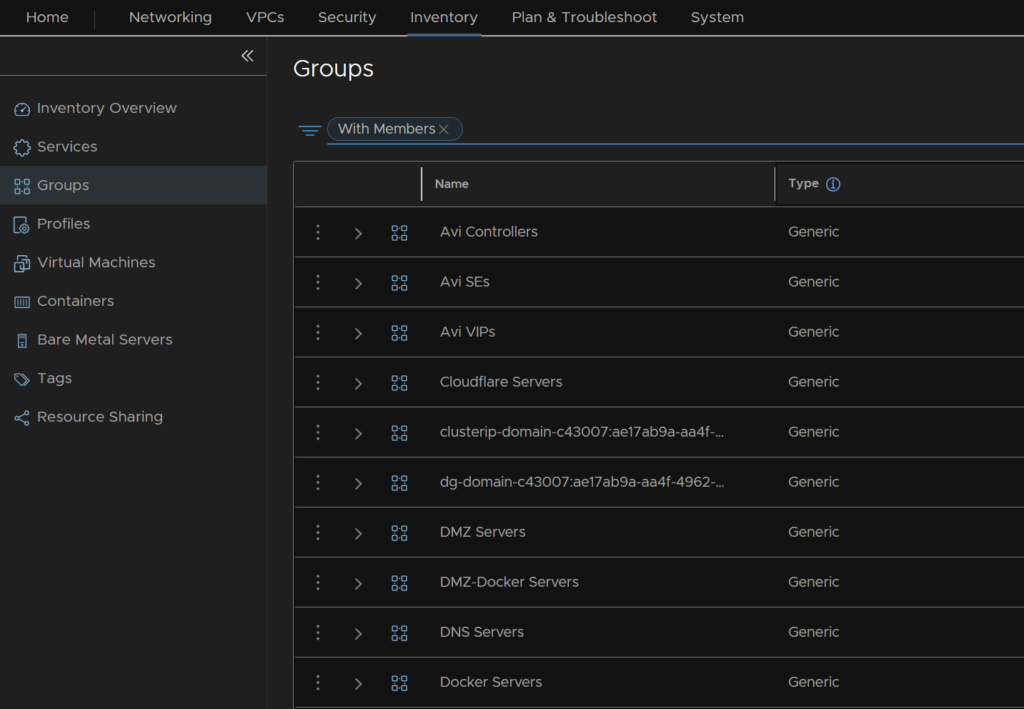Navigate to Tags in the sidebar
The image size is (1024, 709).
[54, 378]
